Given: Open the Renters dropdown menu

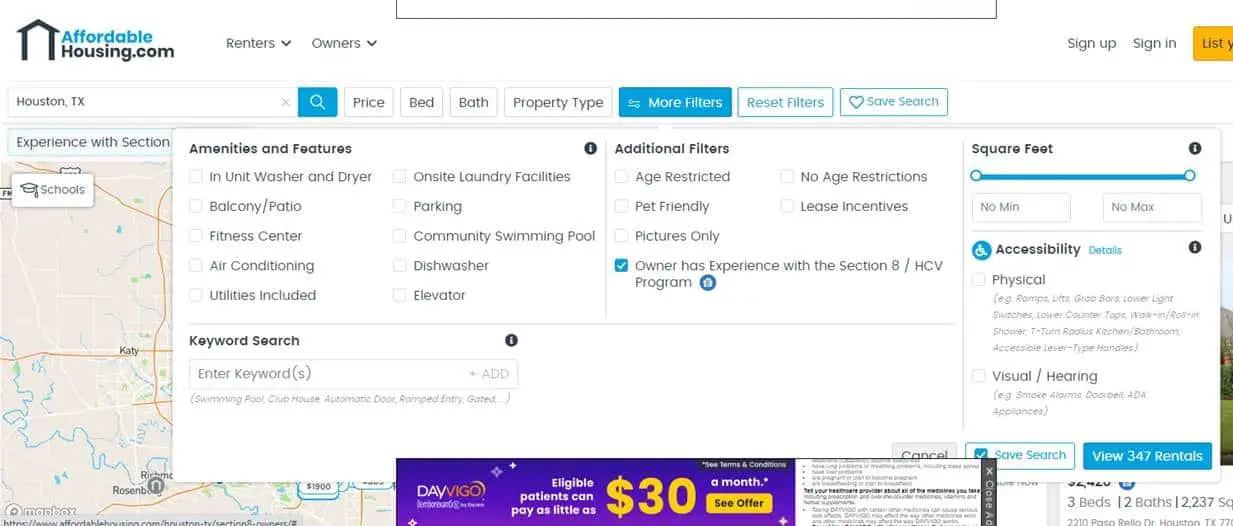Looking at the screenshot, I should coord(258,43).
